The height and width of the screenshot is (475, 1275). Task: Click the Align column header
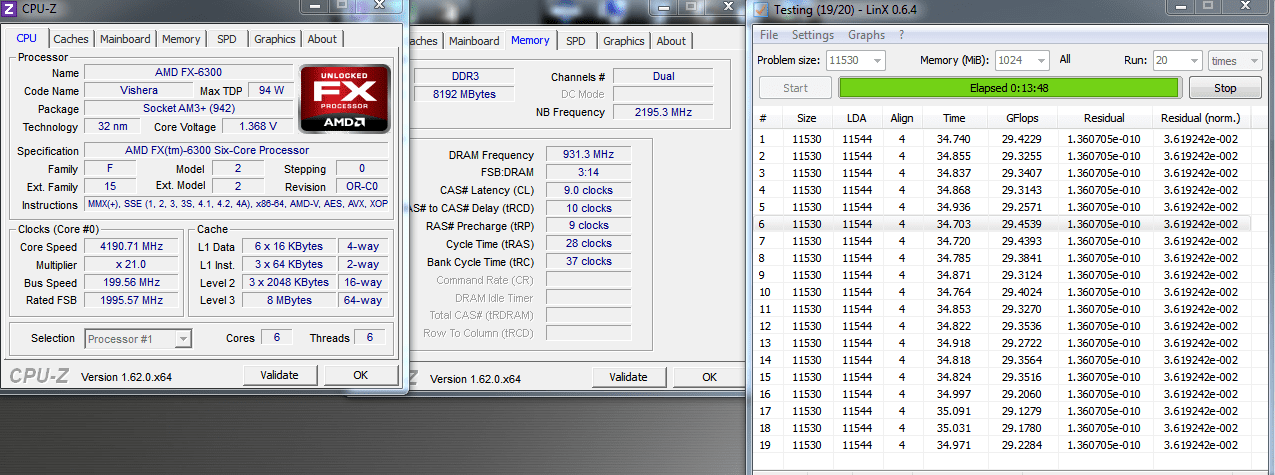[x=902, y=118]
